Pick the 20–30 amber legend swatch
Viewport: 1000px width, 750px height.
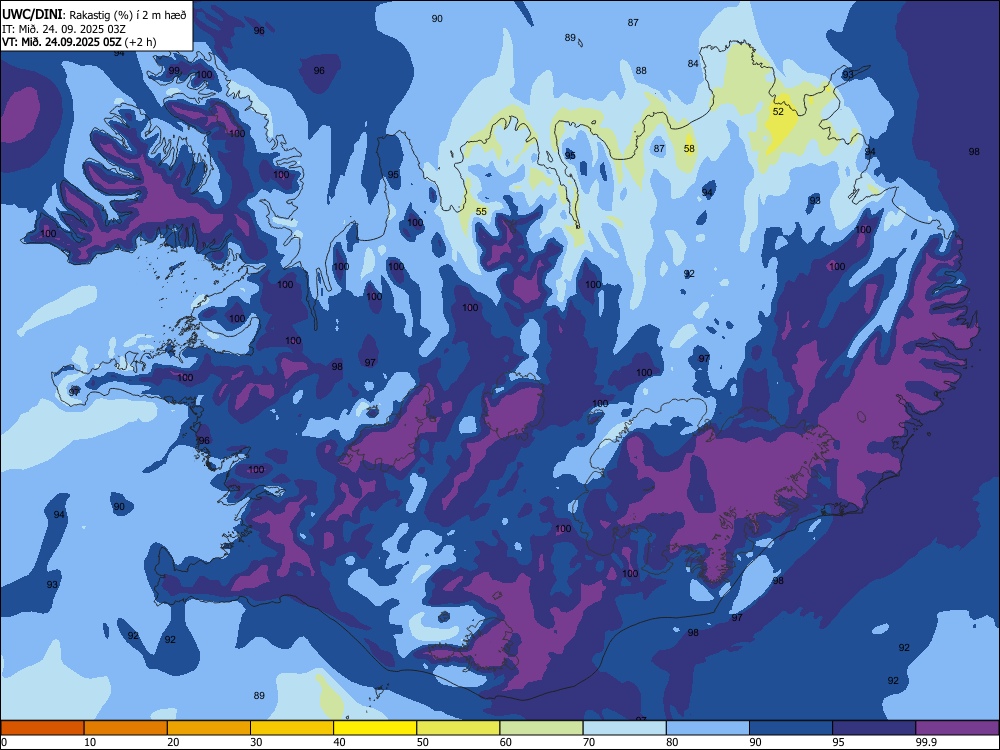point(209,728)
